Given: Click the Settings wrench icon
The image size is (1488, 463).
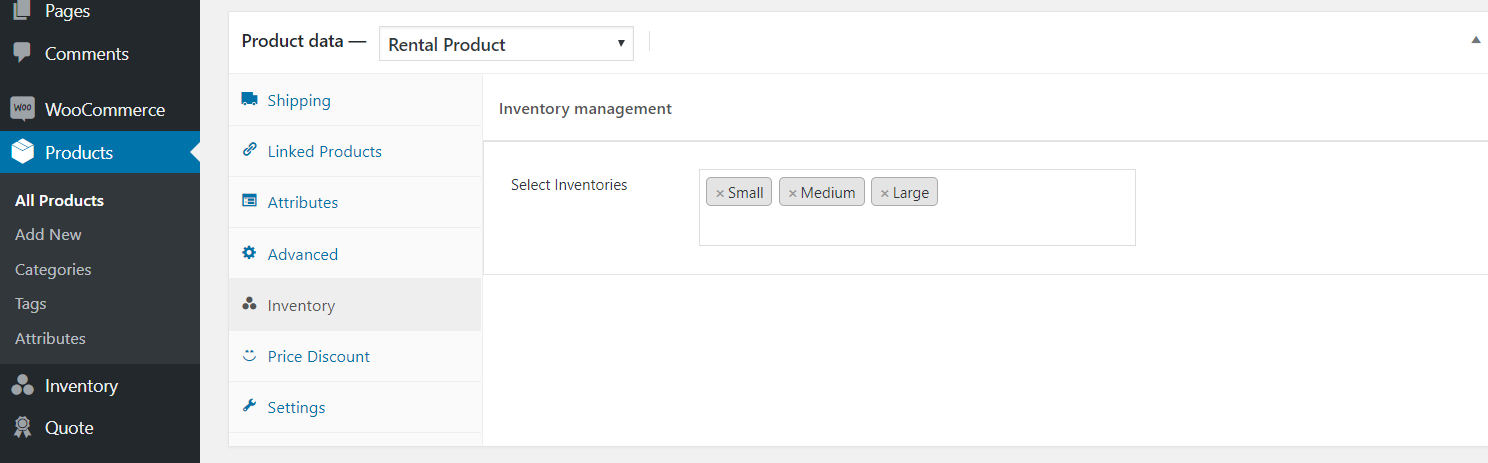Looking at the screenshot, I should point(249,407).
